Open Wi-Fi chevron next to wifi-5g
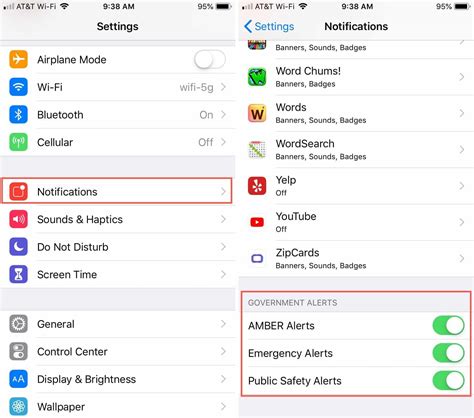This screenshot has width=474, height=418. click(223, 87)
